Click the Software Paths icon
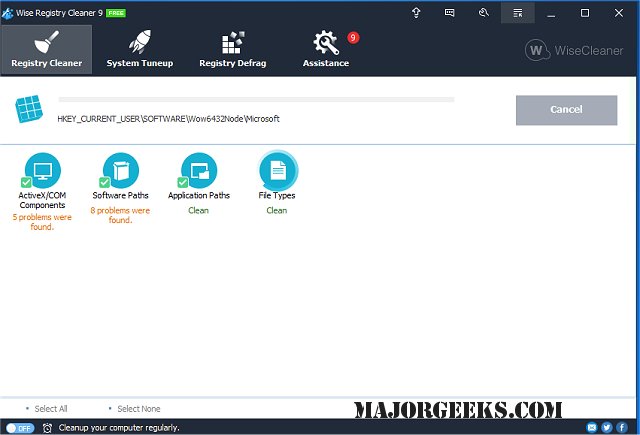640x435 pixels. click(x=121, y=170)
